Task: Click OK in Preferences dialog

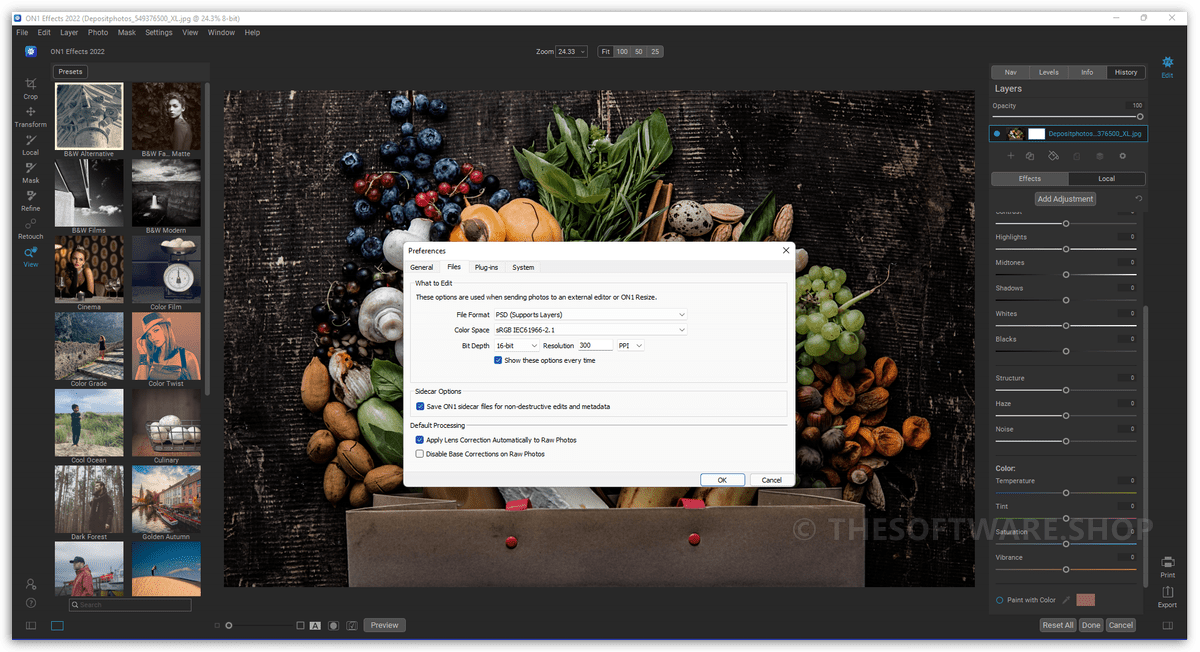Action: coord(722,480)
